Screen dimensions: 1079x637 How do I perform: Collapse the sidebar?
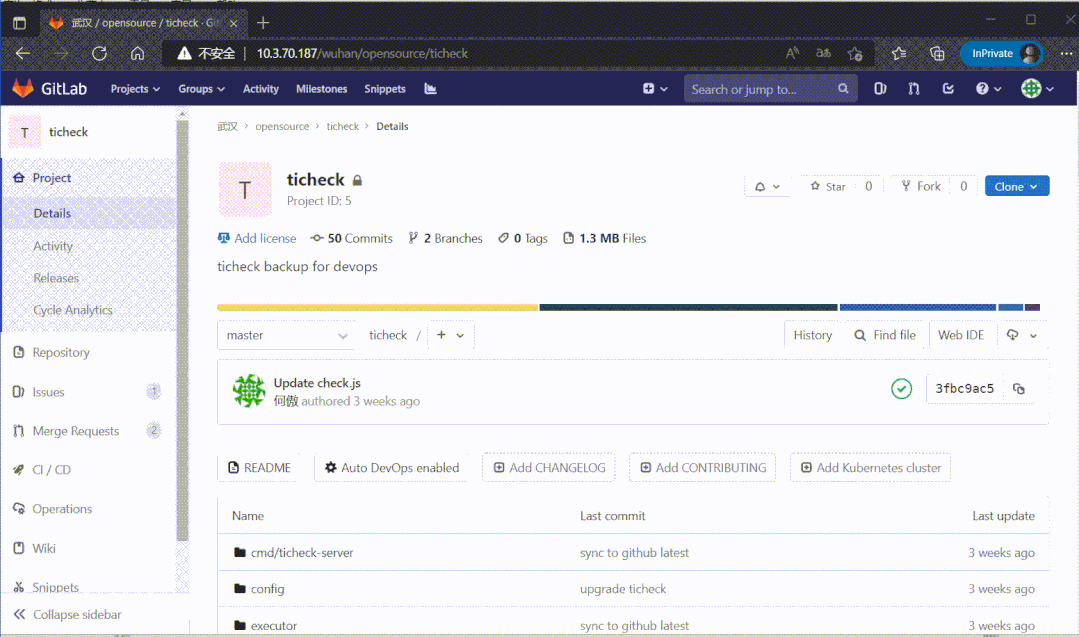68,614
